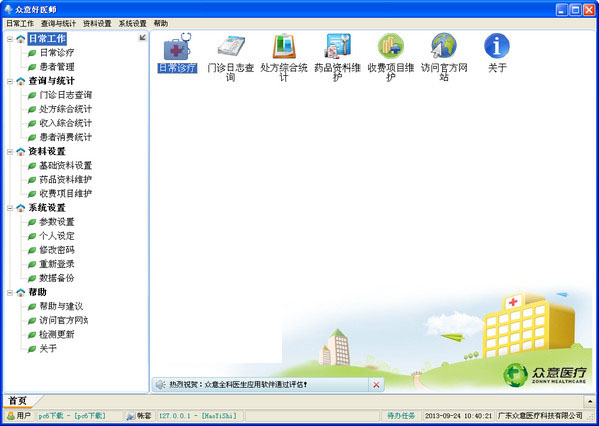Collapse the 系统设置 tree node
Viewport: 599px width, 426px height.
click(x=10, y=208)
